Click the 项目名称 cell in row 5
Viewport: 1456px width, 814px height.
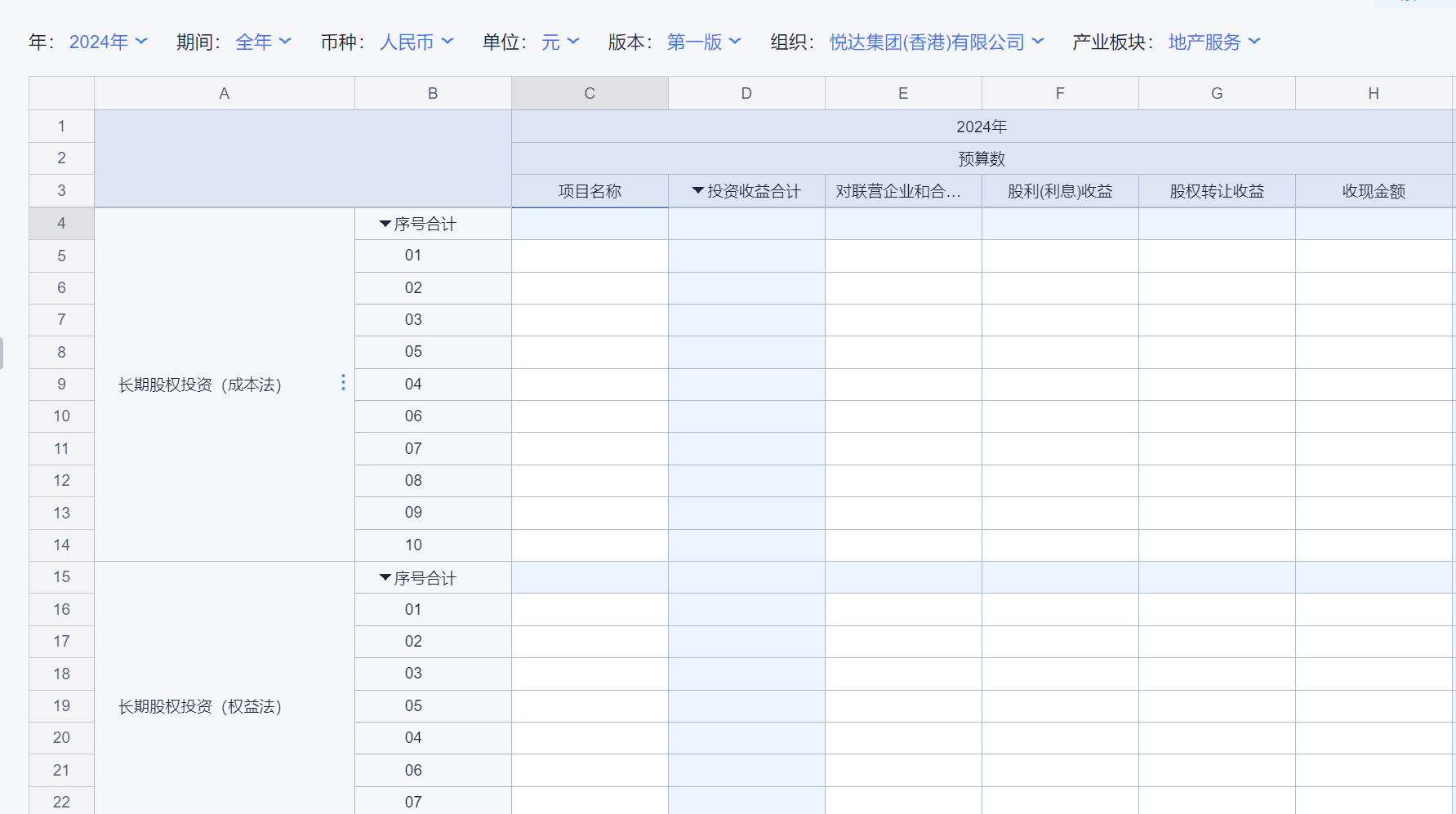590,256
